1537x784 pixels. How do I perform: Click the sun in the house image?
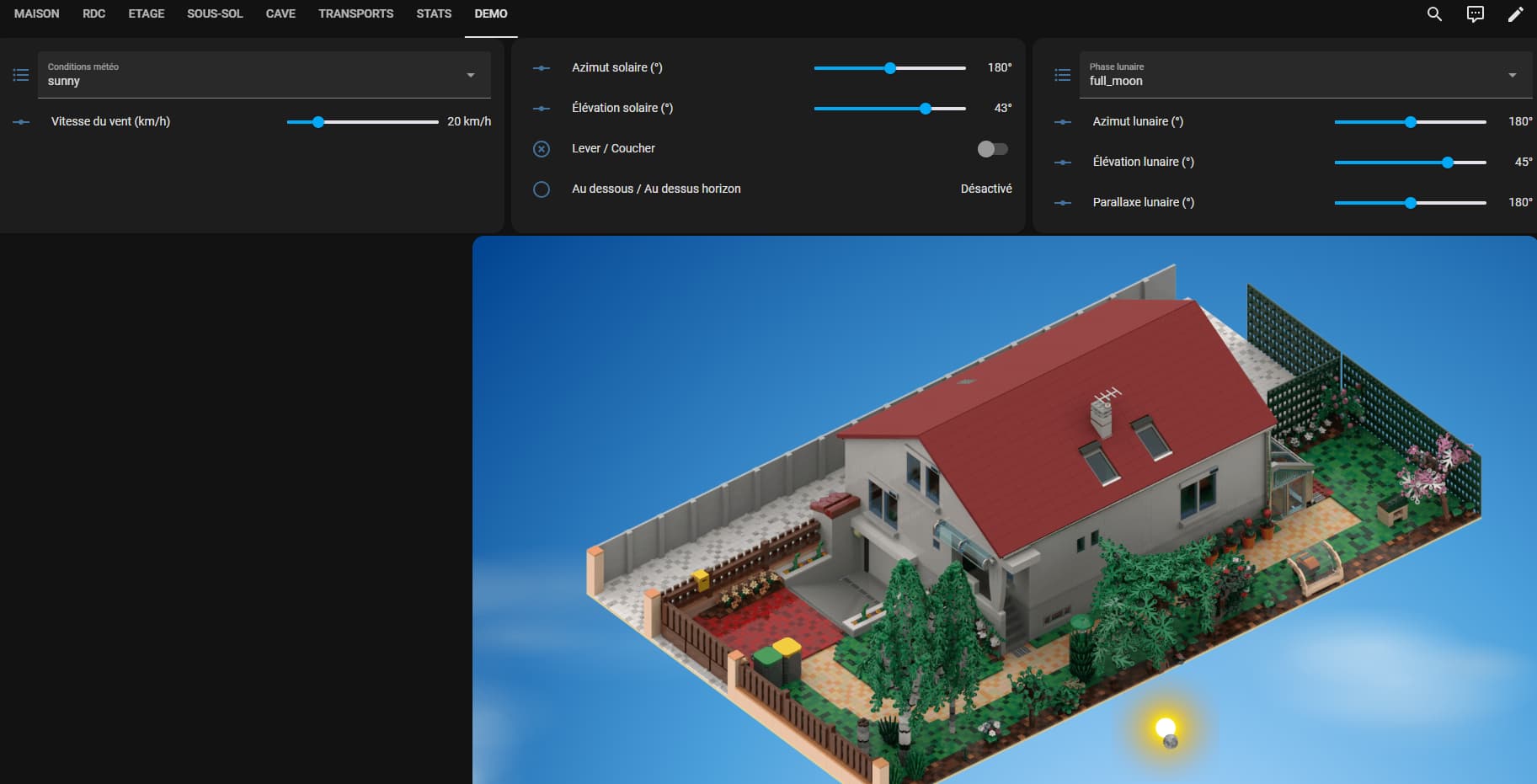tap(1165, 728)
